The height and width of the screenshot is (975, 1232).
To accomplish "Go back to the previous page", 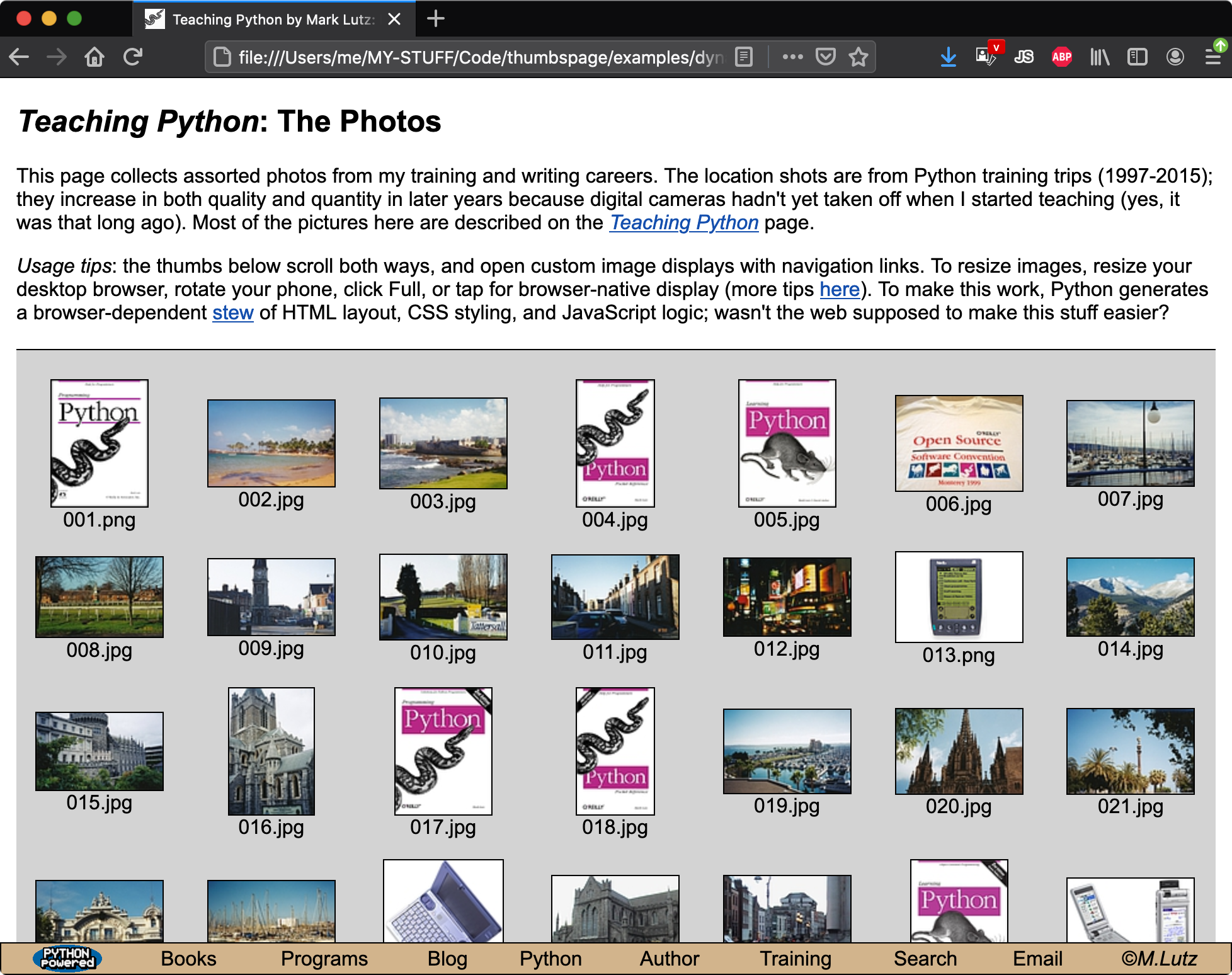I will click(20, 57).
